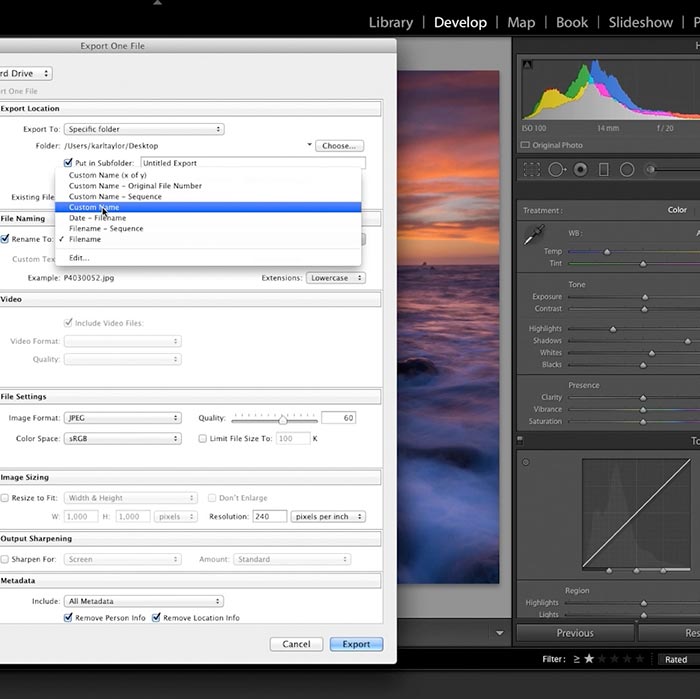Toggle the Rename To checkbox

click(x=5, y=239)
